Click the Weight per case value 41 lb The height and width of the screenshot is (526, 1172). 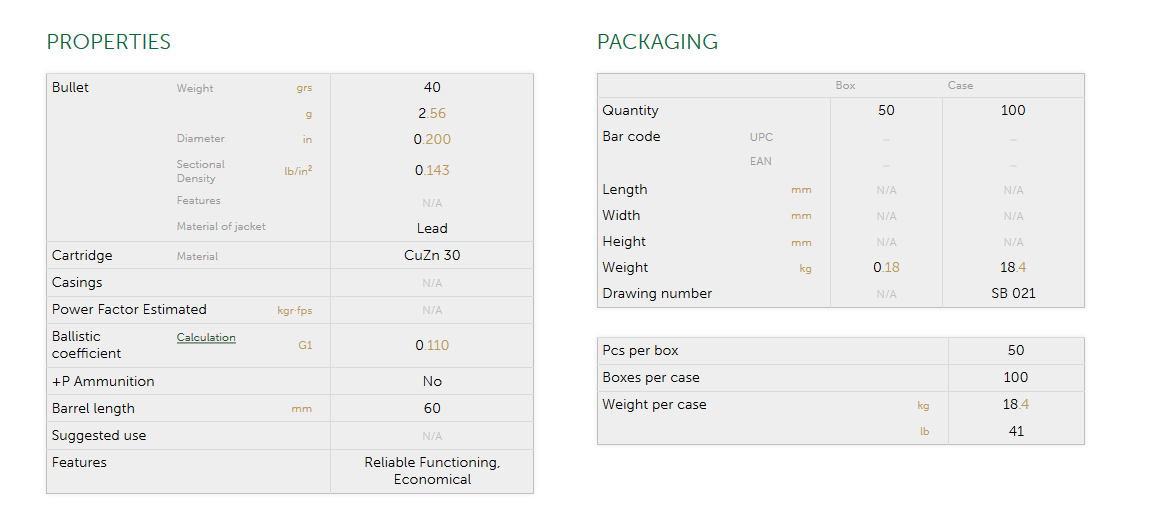click(1015, 432)
